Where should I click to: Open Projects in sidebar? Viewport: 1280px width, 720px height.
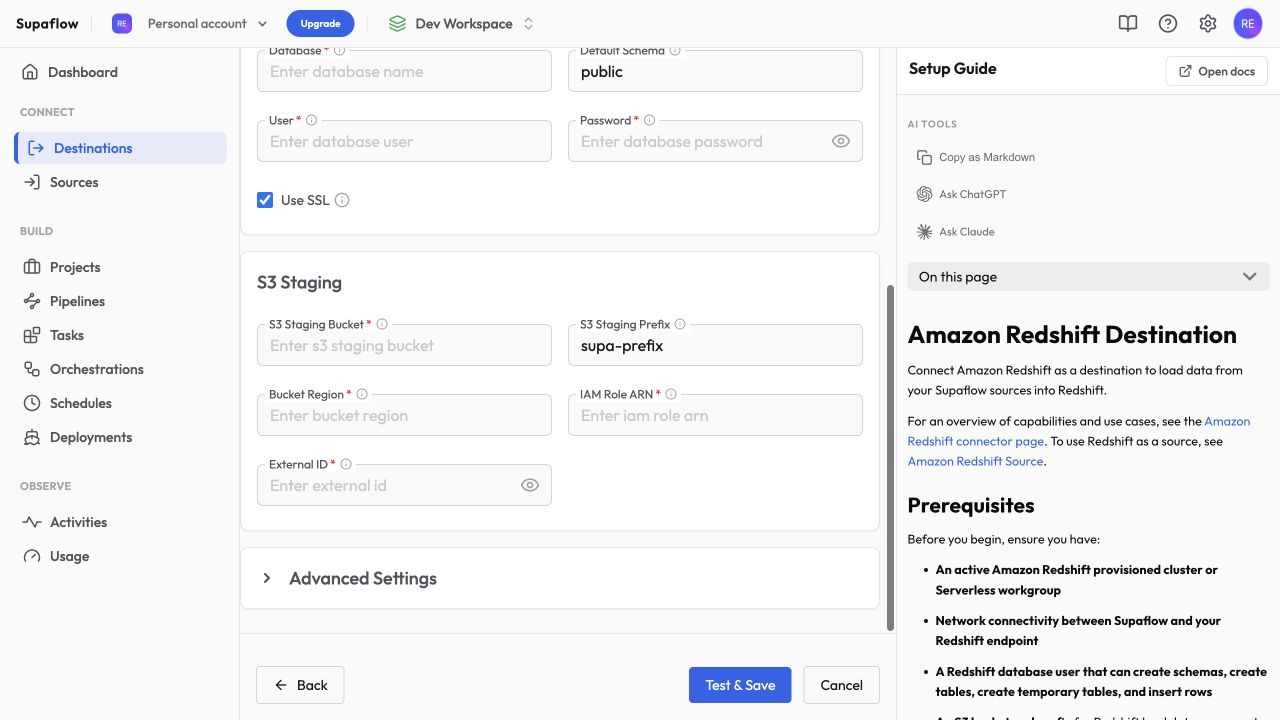pyautogui.click(x=120, y=267)
